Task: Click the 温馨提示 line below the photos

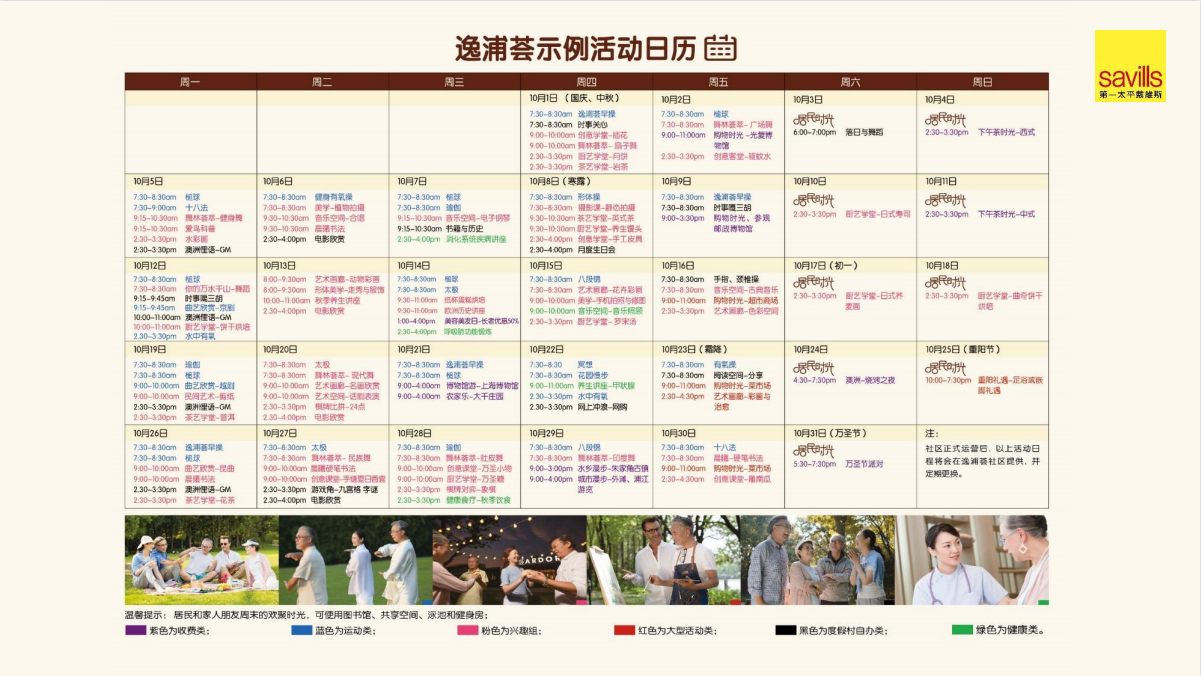Action: click(306, 616)
